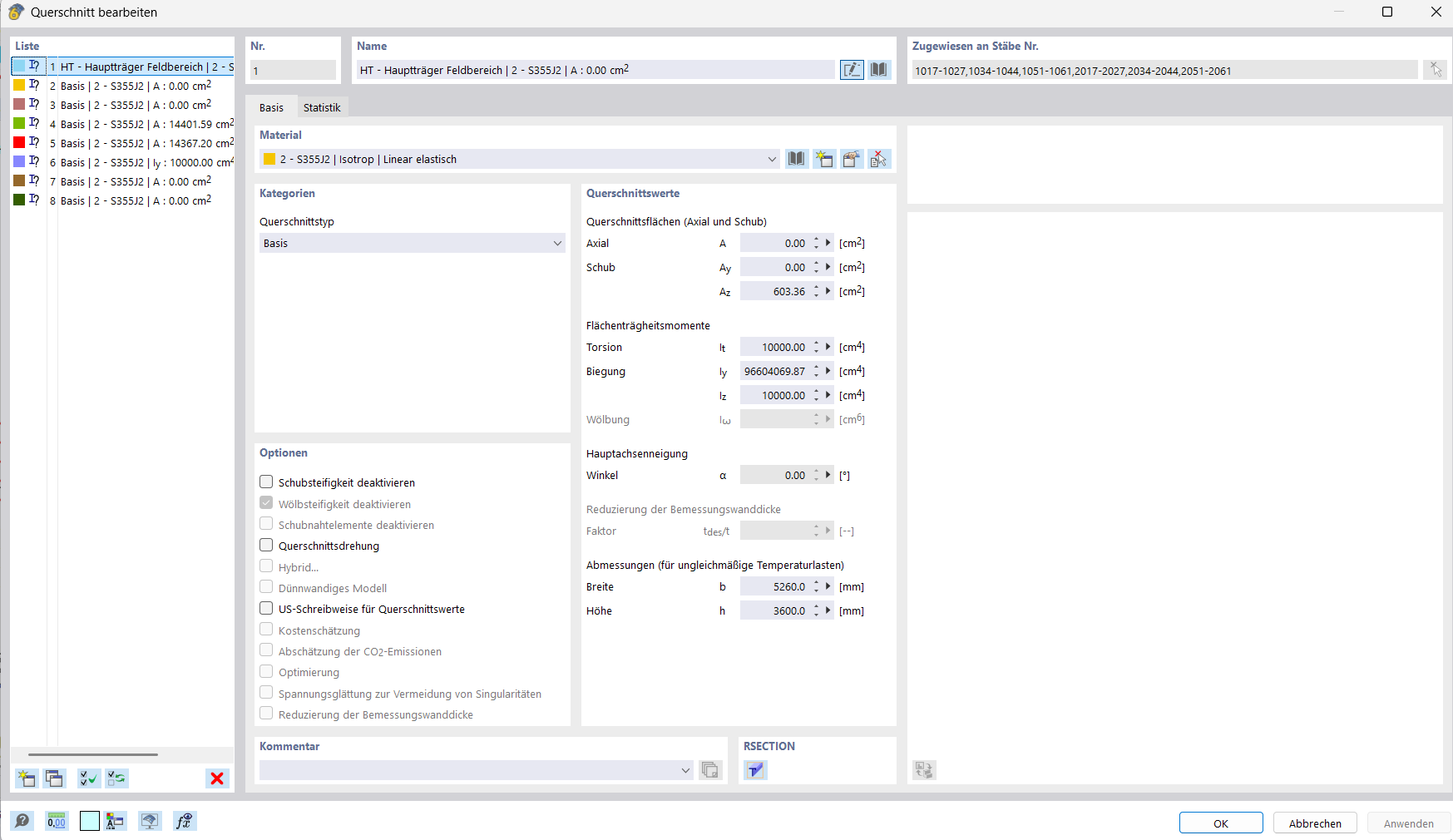Select list row 5 with A : 14367.20 cm2
Image resolution: width=1453 pixels, height=840 pixels.
coord(123,143)
